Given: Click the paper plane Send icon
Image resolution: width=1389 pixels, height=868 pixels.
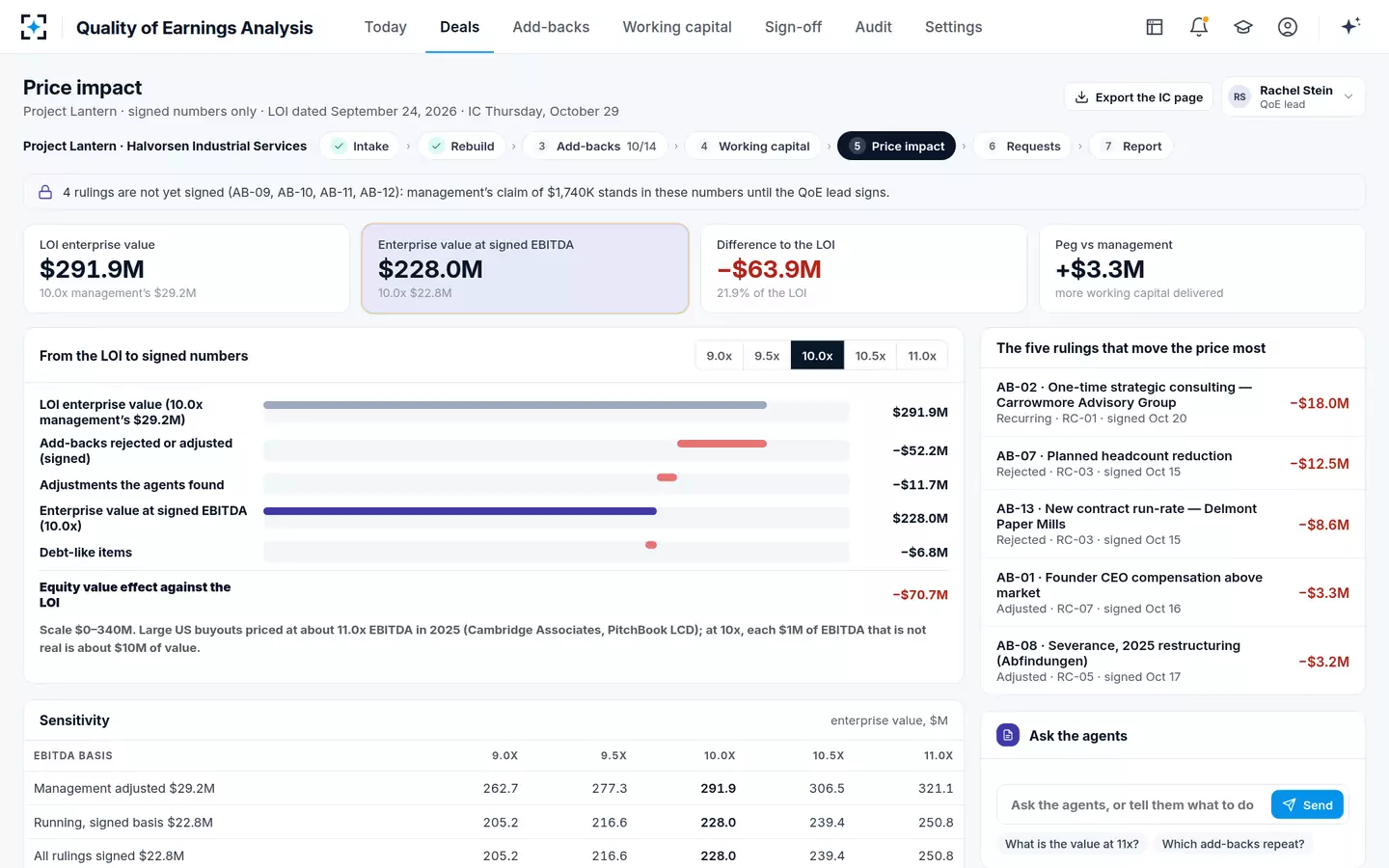Looking at the screenshot, I should tap(1289, 804).
